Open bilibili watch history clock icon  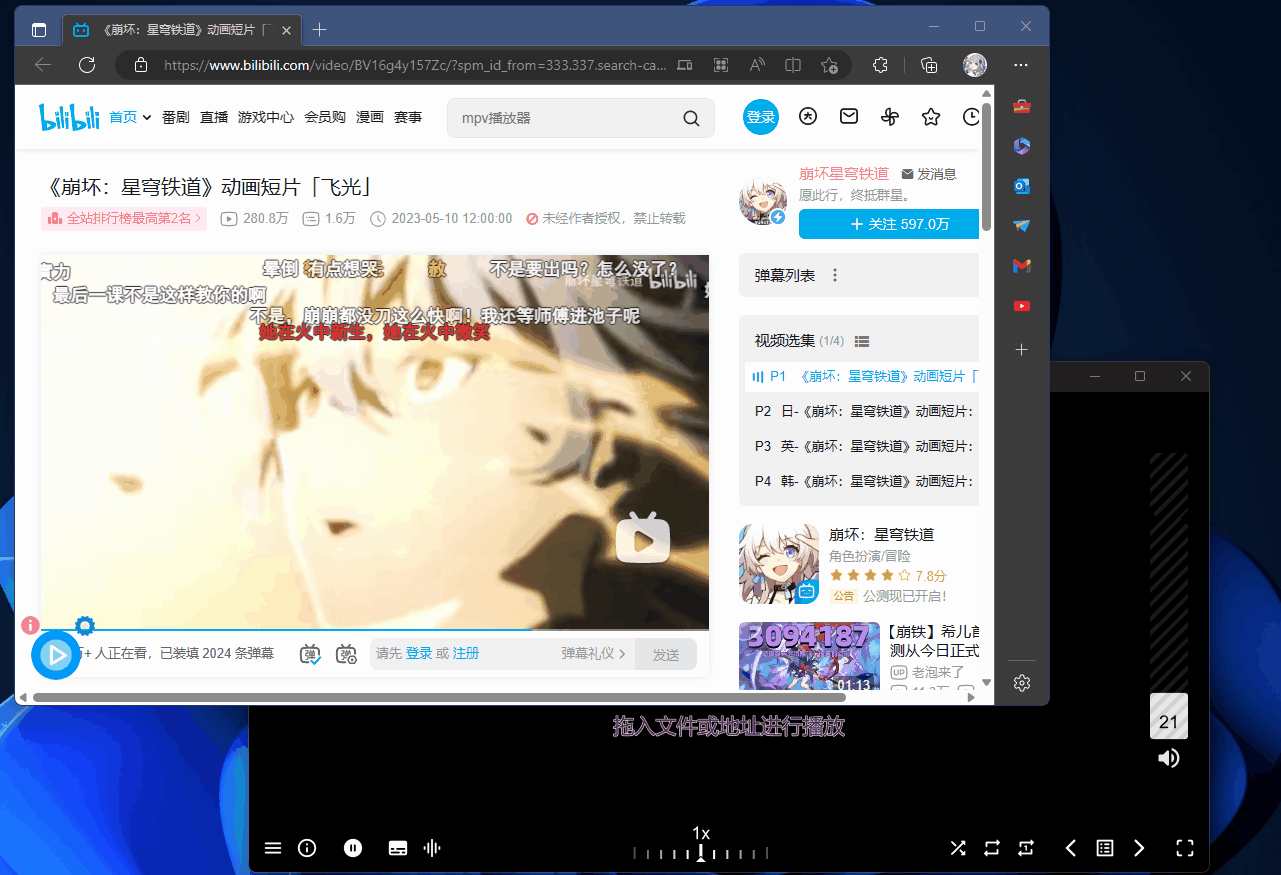pyautogui.click(x=971, y=117)
